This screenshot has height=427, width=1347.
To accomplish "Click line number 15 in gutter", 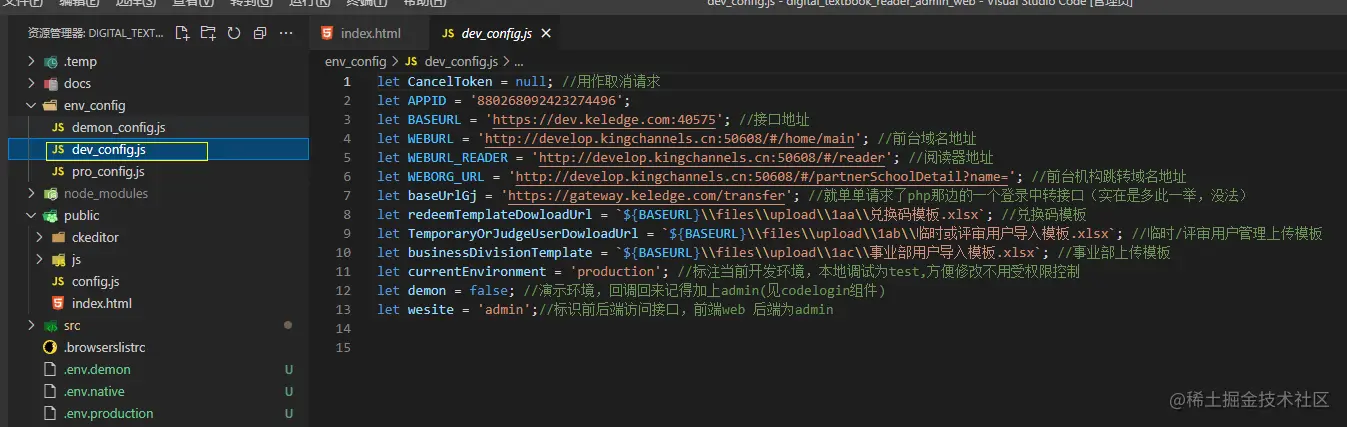I will (x=343, y=347).
